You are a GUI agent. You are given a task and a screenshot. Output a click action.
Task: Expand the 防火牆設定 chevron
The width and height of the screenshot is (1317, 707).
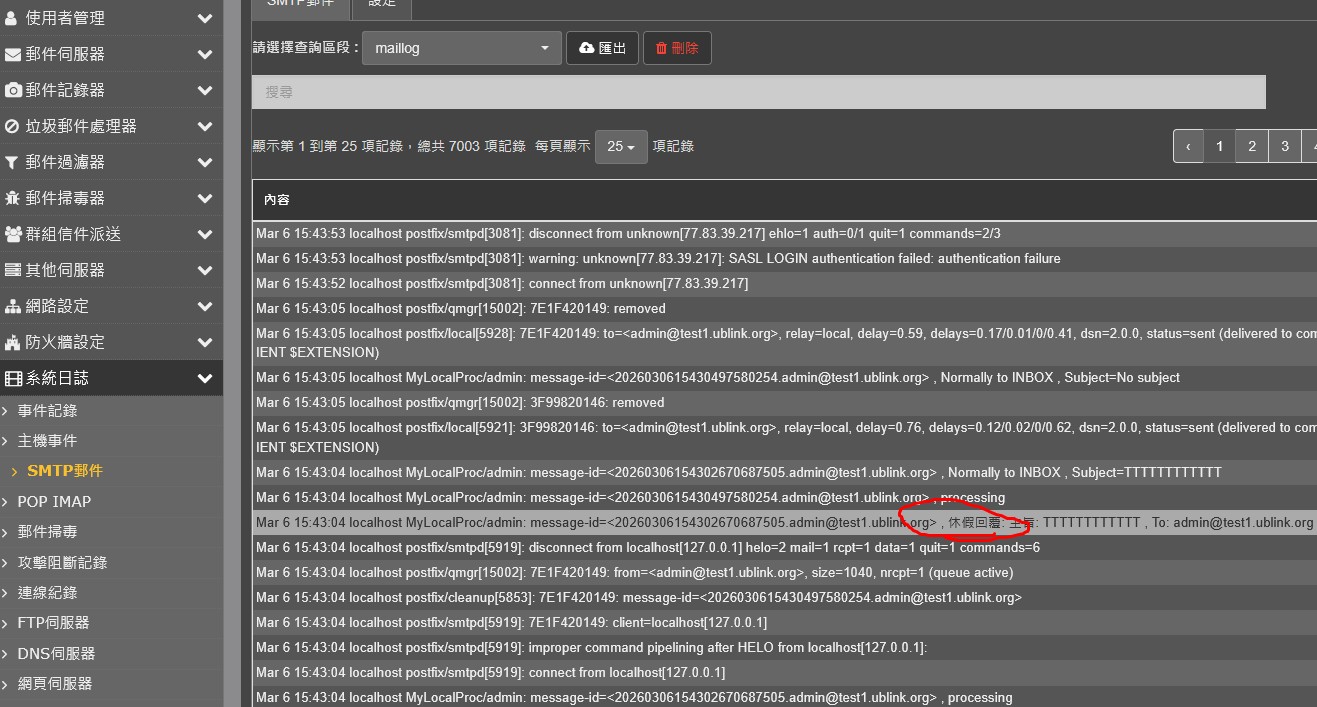pos(205,342)
